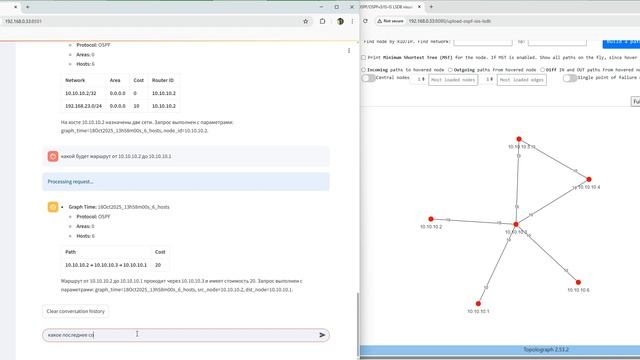Reload the Topolograph page
The image size is (640, 360).
pos(365,21)
